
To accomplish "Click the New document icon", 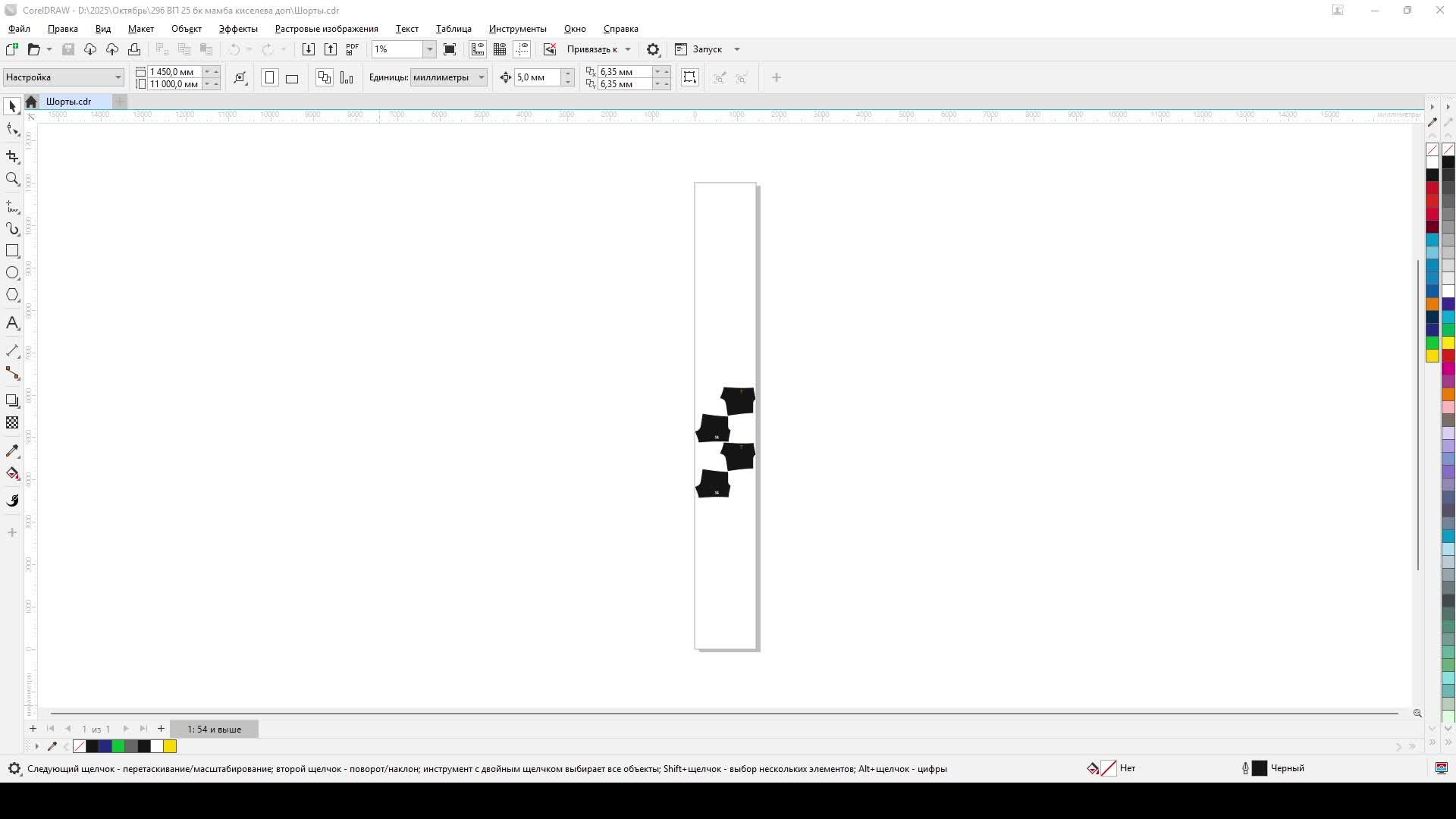I will 12,49.
